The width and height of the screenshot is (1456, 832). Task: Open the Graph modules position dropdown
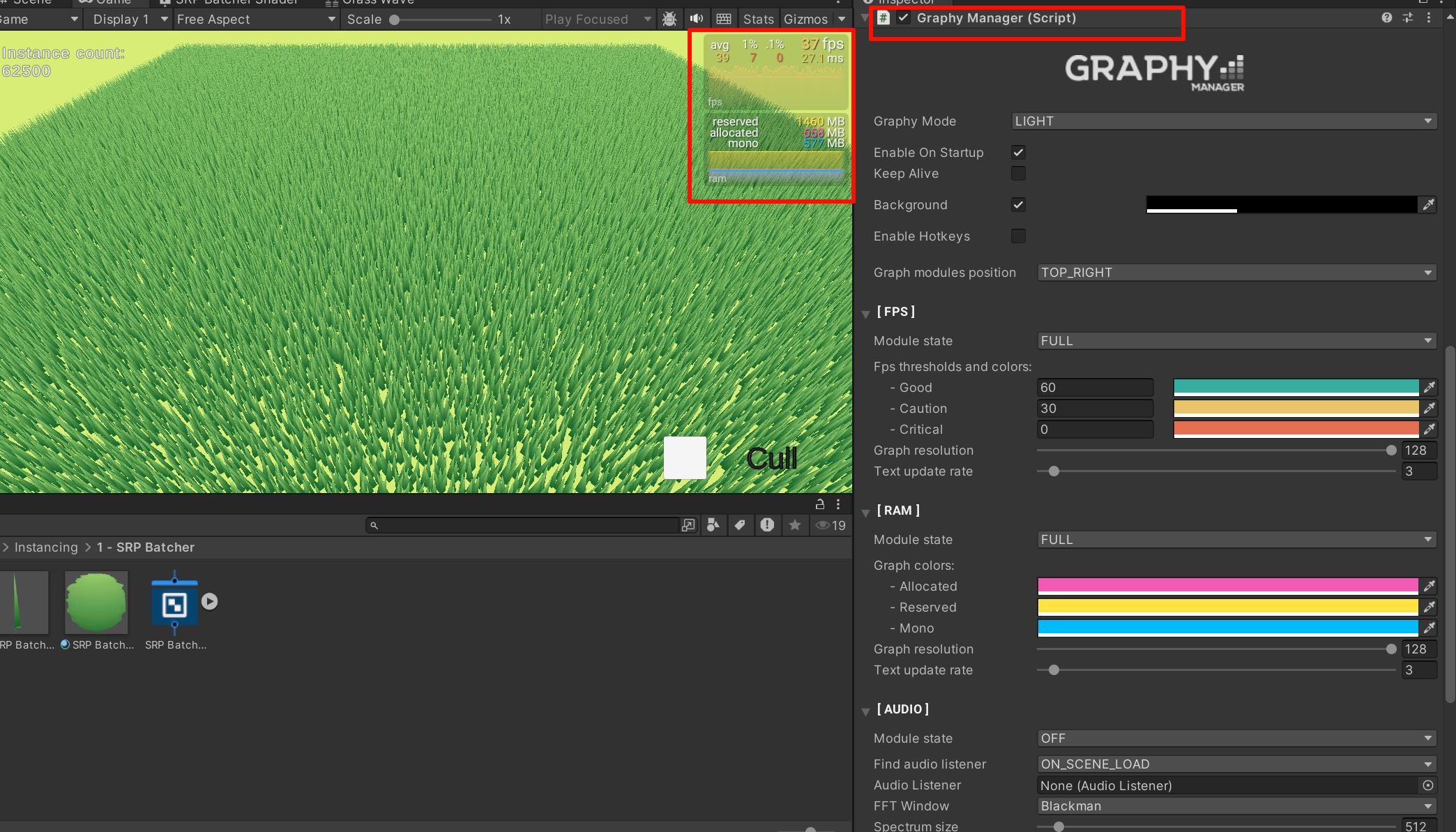coord(1236,272)
